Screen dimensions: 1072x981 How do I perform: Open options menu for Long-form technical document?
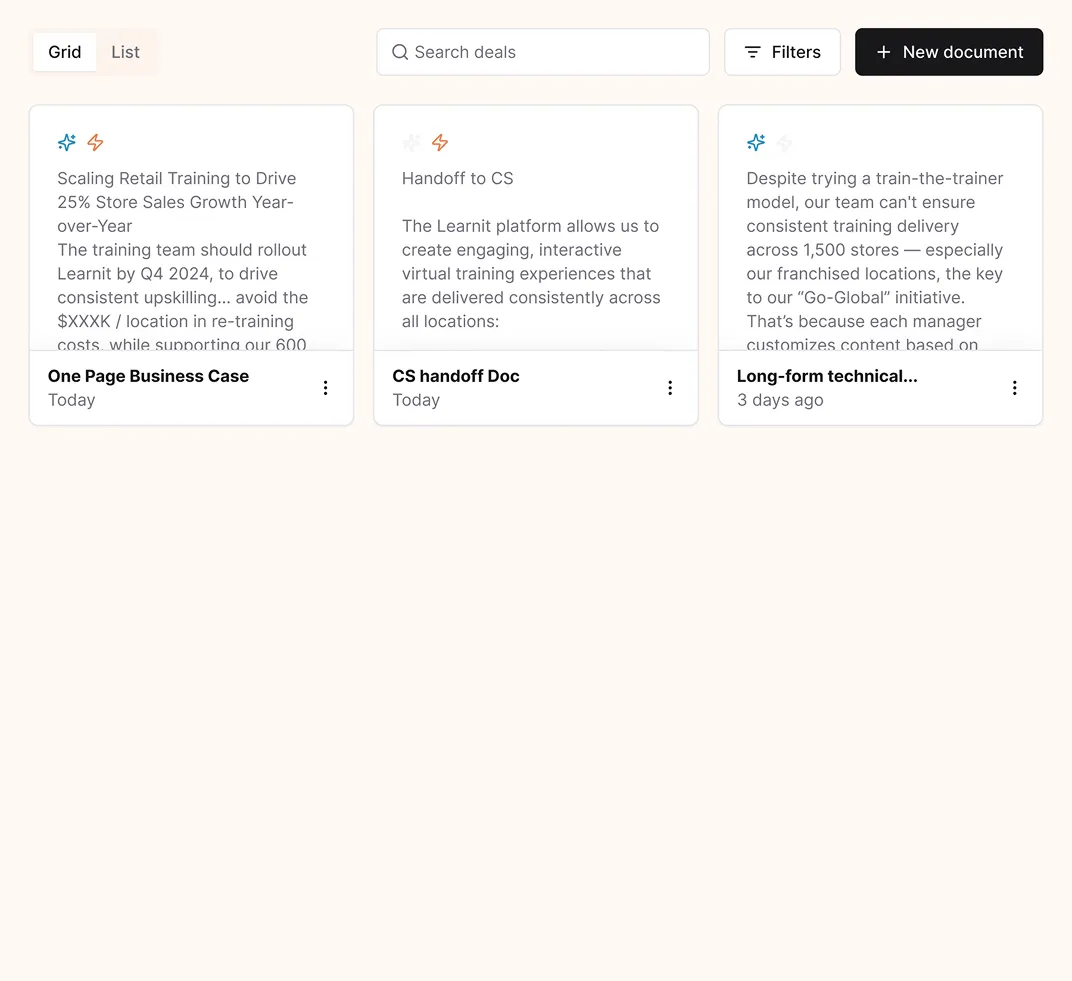coord(1015,388)
